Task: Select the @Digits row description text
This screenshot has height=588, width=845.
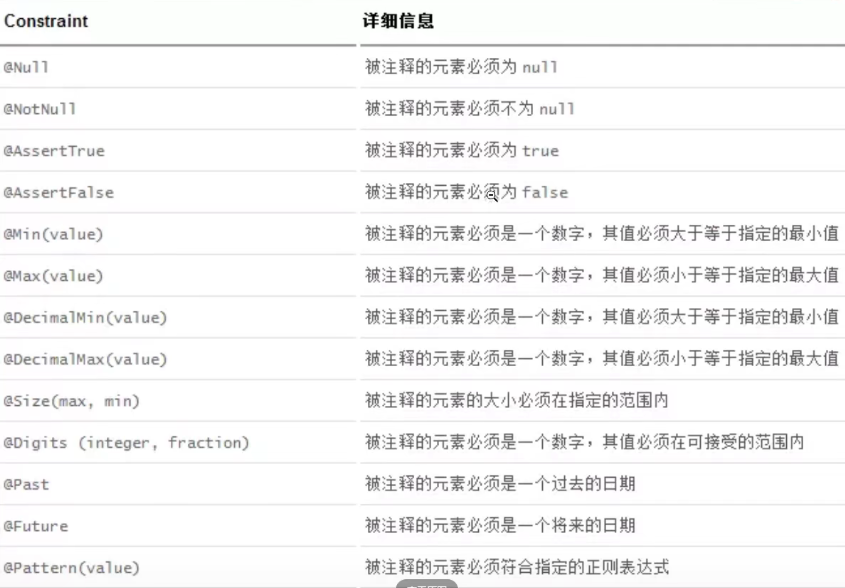Action: 585,442
